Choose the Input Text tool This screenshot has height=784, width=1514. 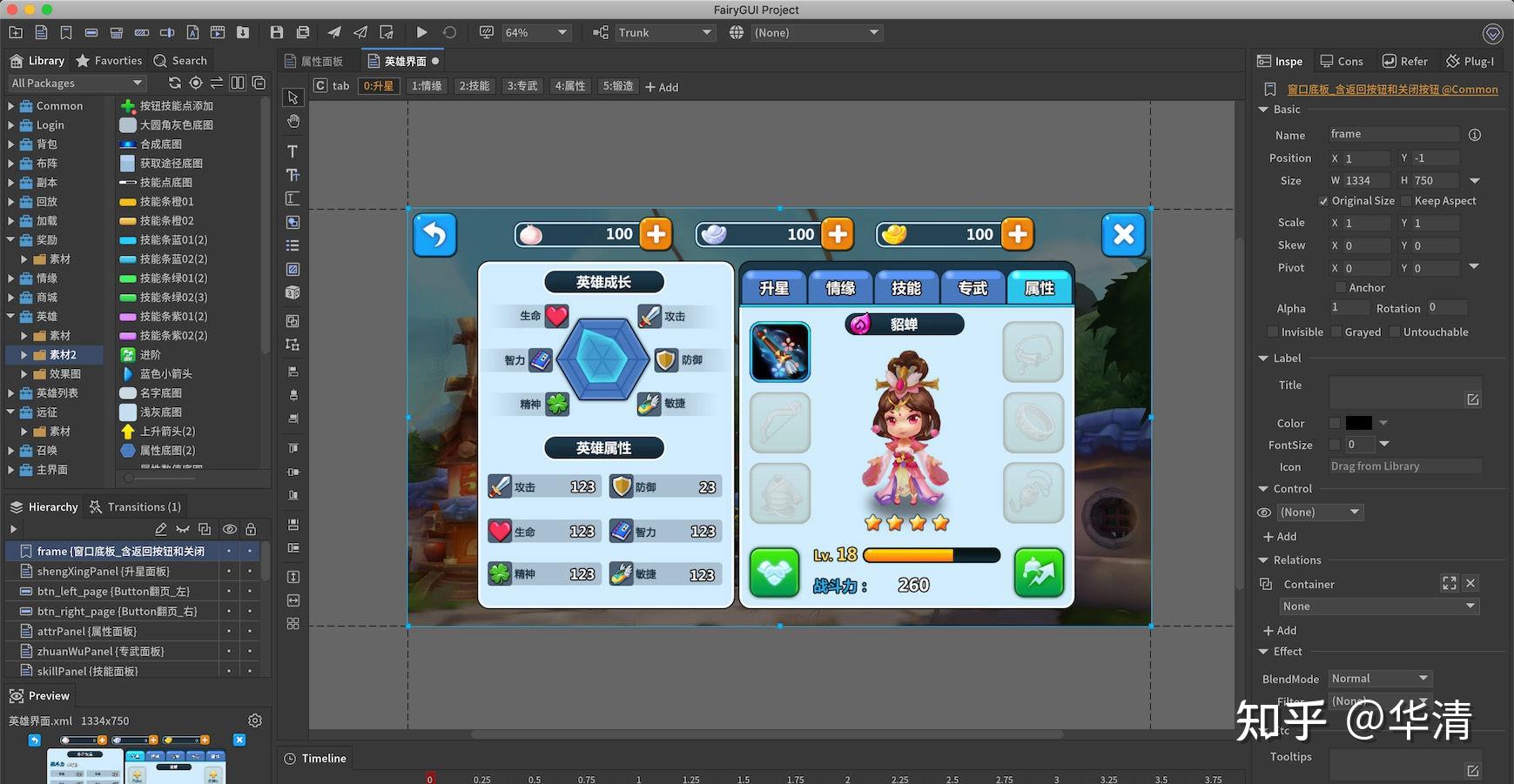click(x=293, y=198)
